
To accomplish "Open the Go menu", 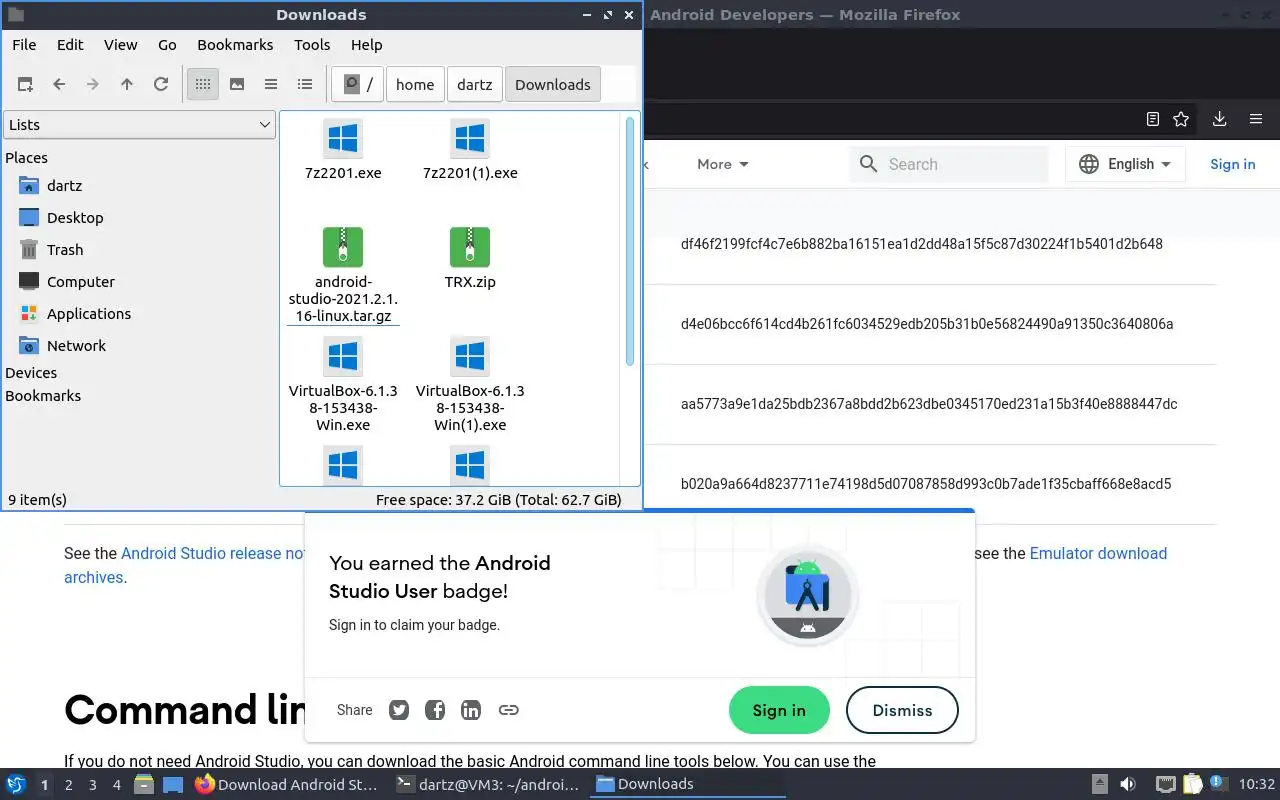I will [x=167, y=45].
